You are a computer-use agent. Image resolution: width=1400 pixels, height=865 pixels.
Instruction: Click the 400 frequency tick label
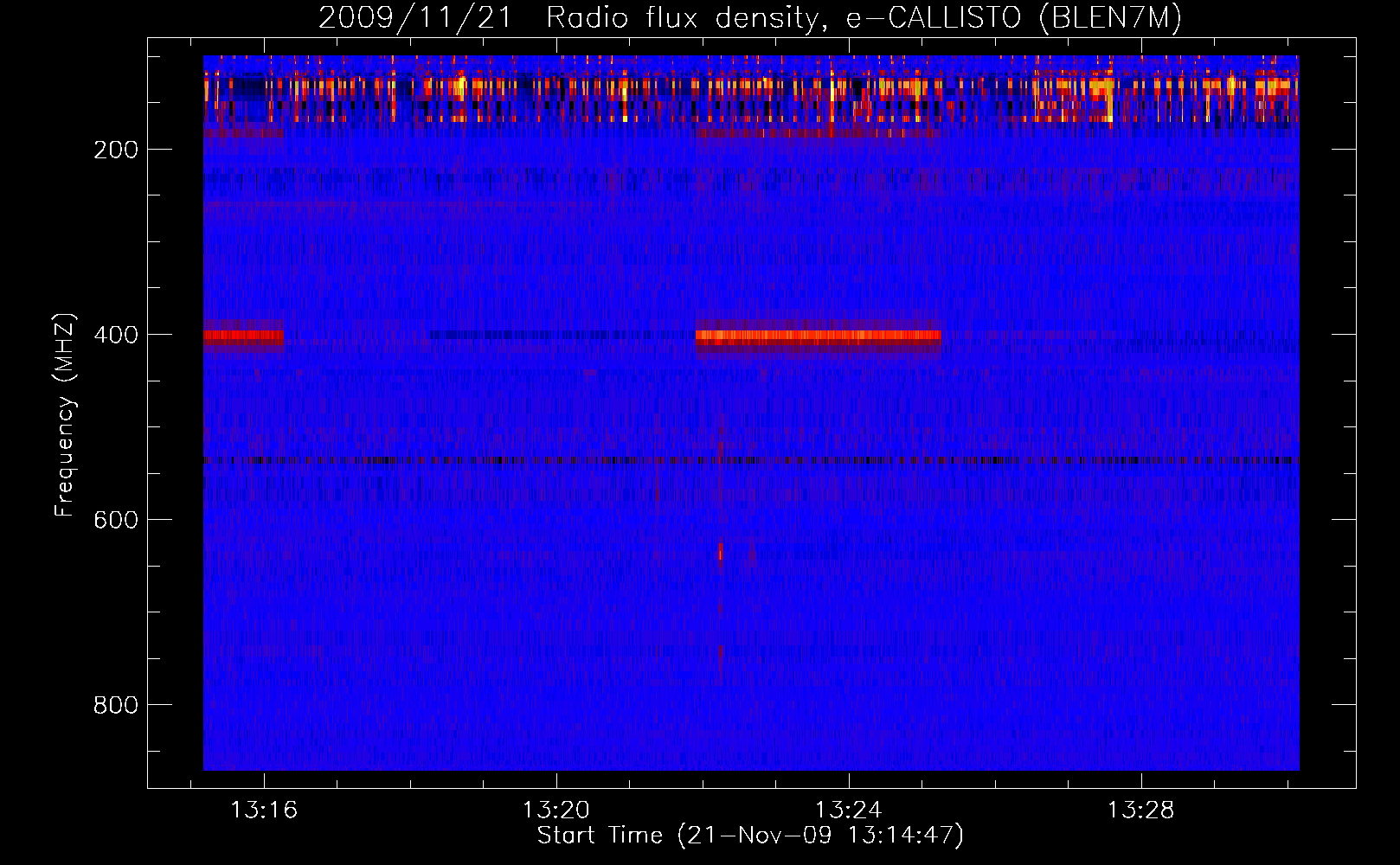click(x=116, y=335)
